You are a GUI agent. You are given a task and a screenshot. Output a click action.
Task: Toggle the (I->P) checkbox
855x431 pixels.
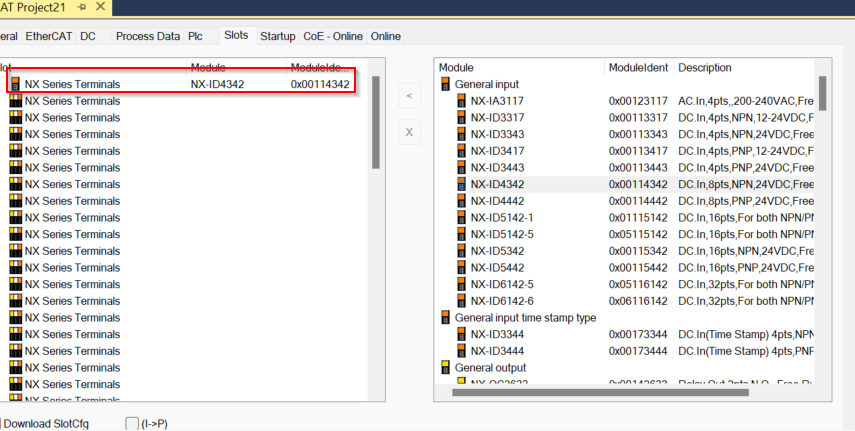(132, 423)
